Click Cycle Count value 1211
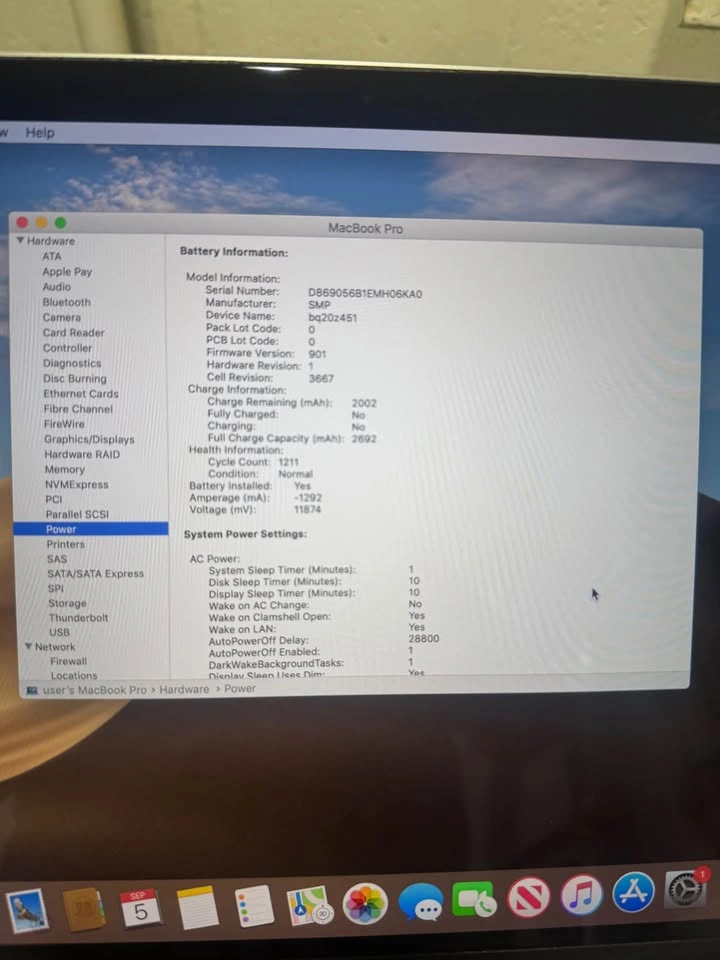Viewport: 720px width, 960px height. point(288,462)
